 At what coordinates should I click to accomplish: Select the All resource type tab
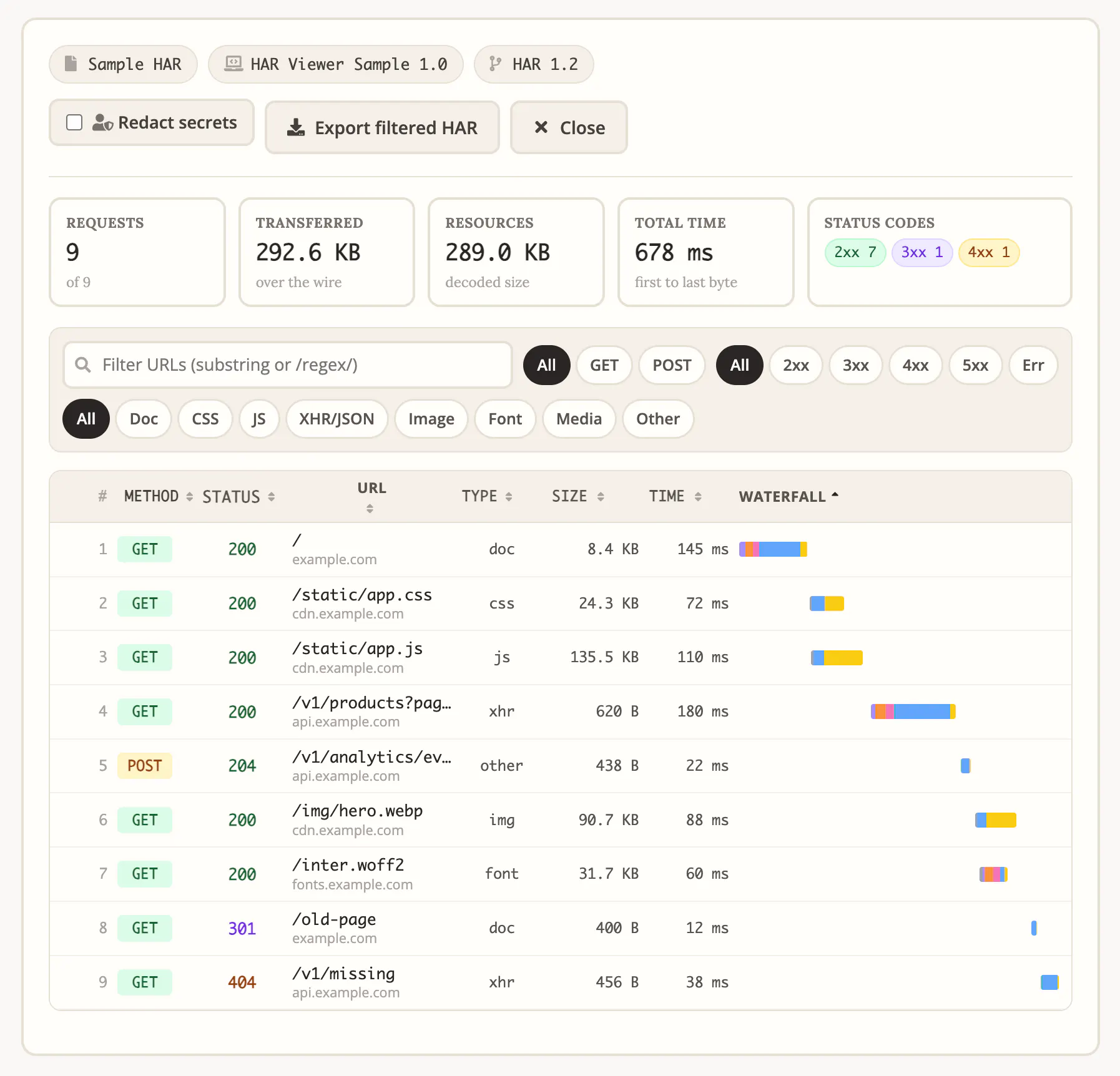pos(86,419)
